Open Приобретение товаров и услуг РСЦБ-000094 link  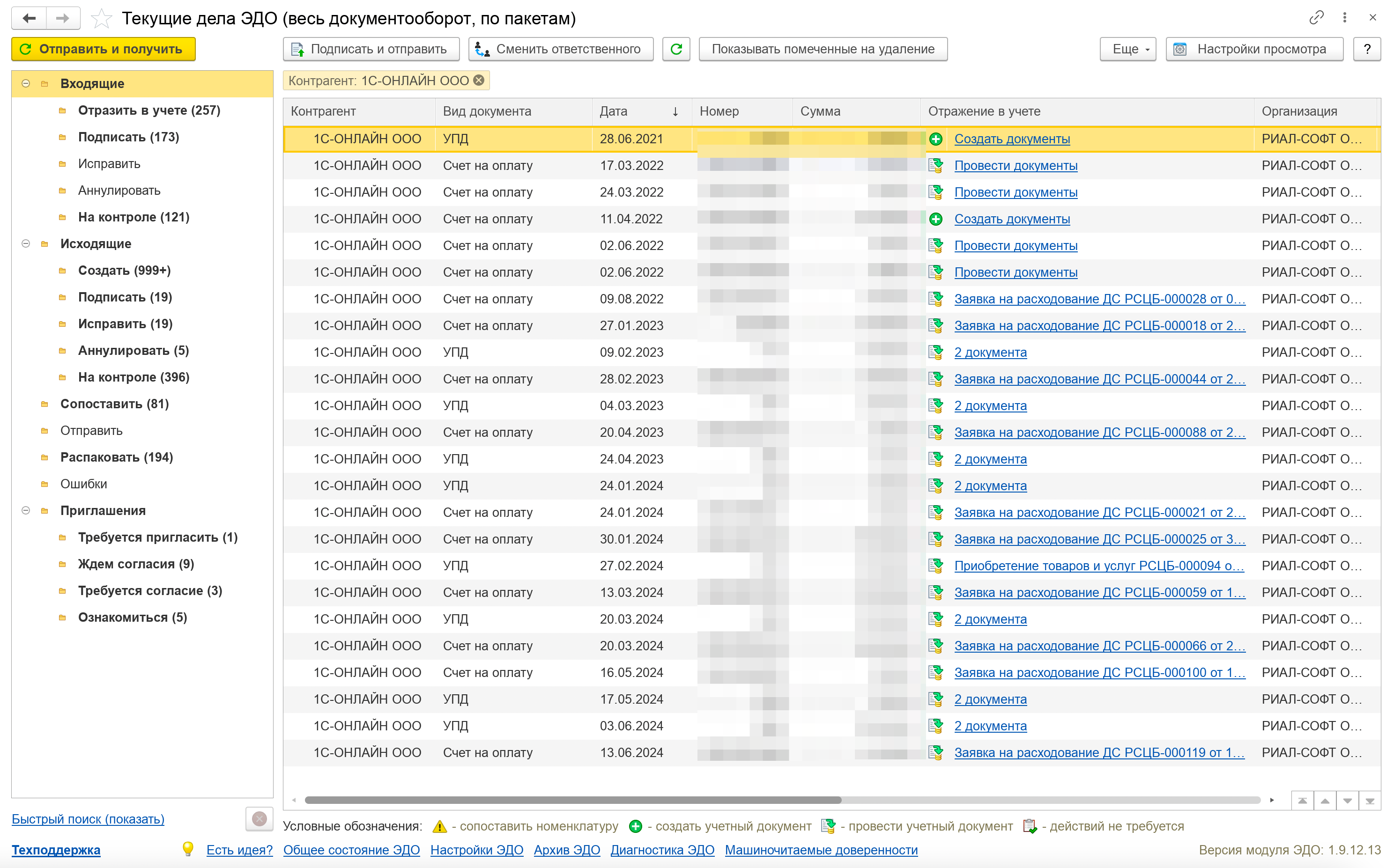(x=1099, y=566)
